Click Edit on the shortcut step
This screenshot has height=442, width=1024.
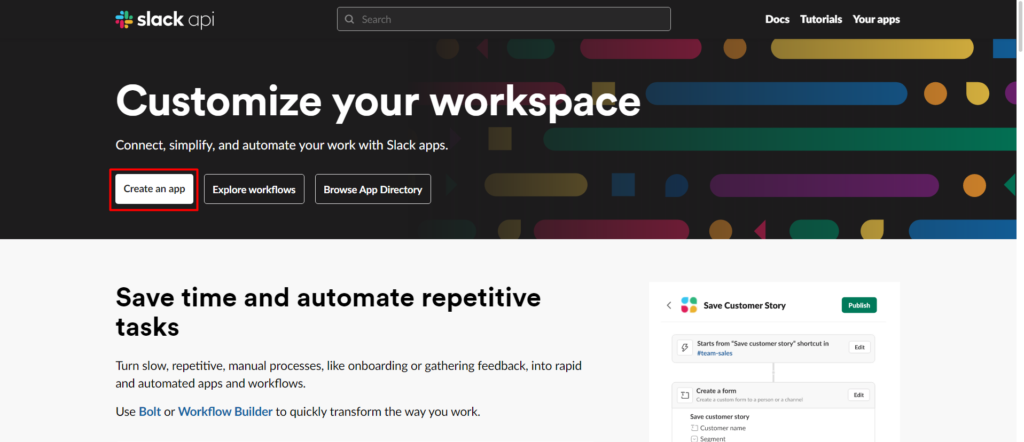point(859,347)
